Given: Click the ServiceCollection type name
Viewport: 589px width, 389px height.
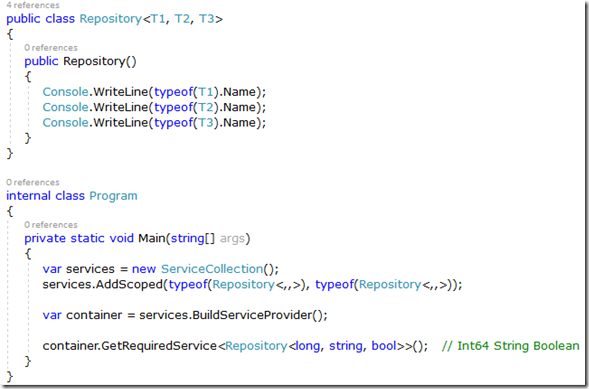Looking at the screenshot, I should (x=212, y=269).
